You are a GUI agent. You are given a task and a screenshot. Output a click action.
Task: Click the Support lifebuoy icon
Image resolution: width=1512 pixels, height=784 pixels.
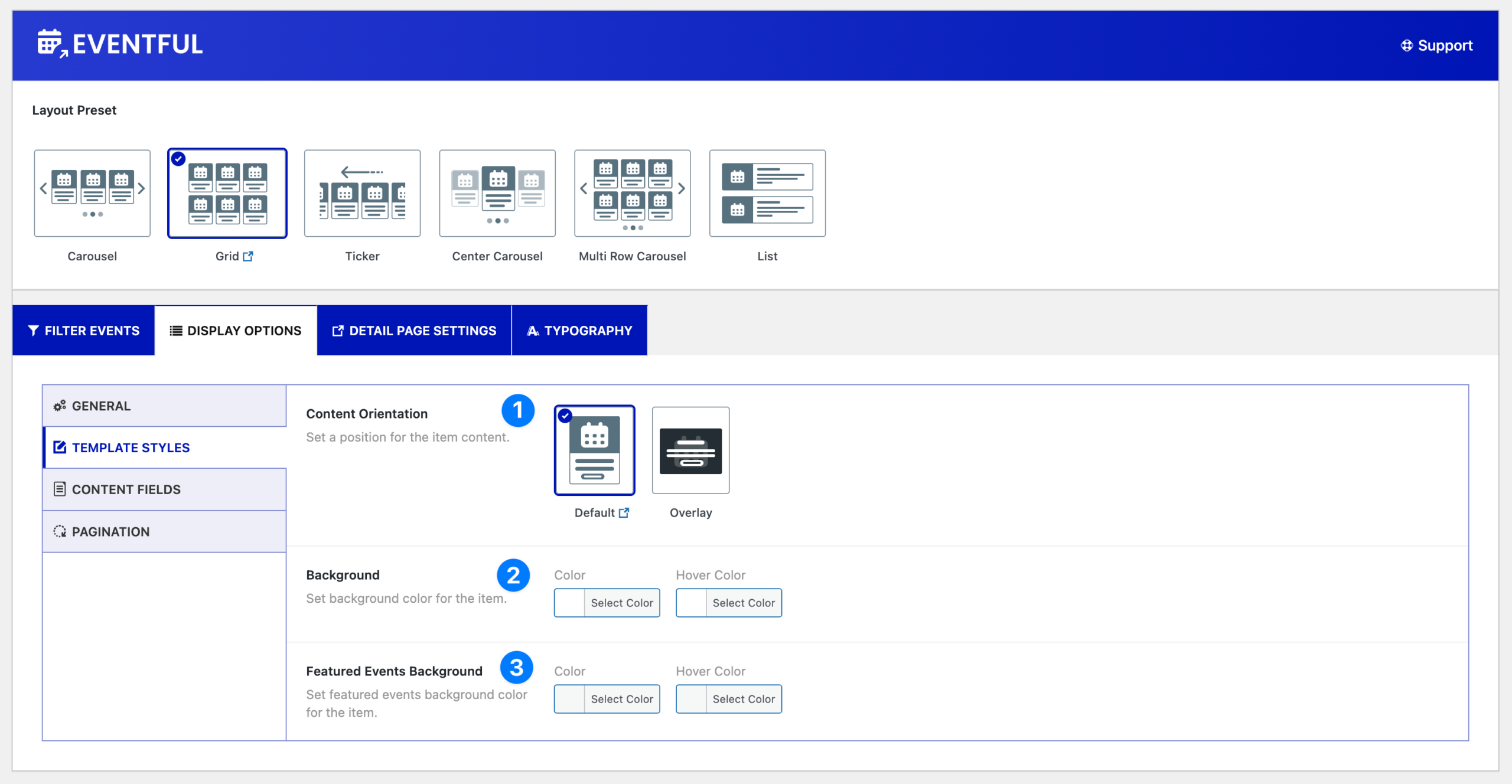coord(1407,45)
